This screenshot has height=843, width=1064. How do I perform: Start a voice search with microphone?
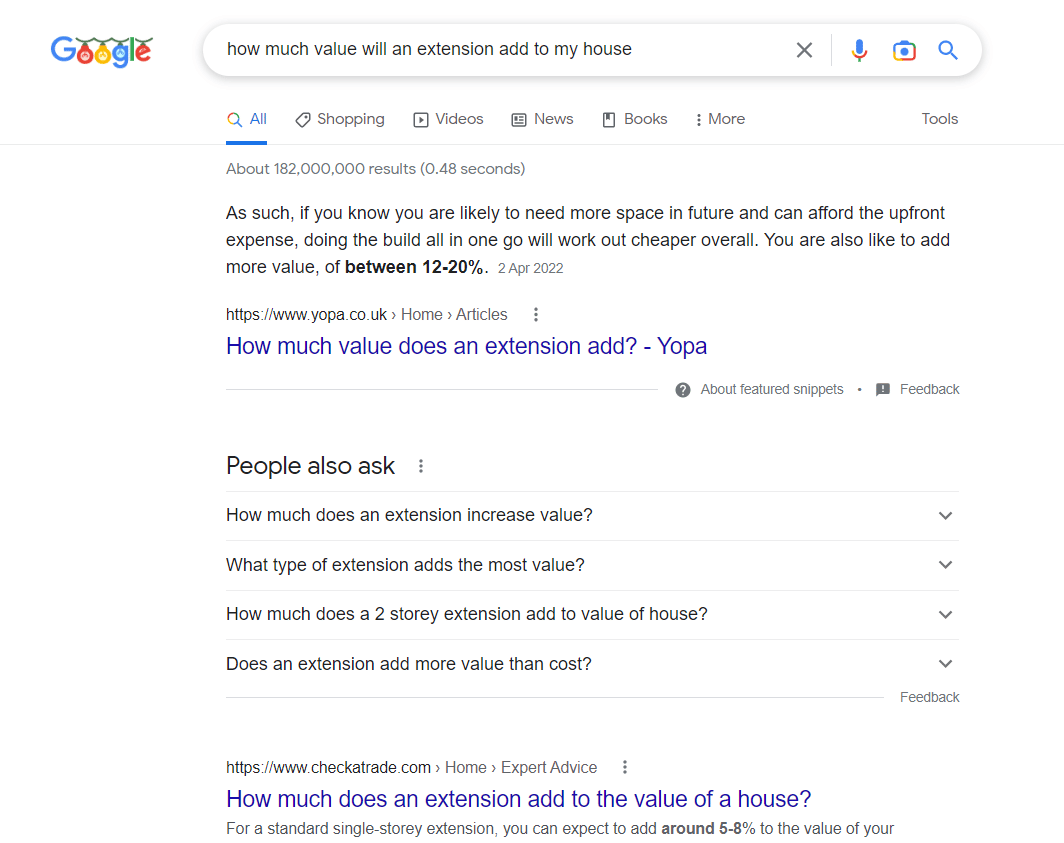point(859,50)
